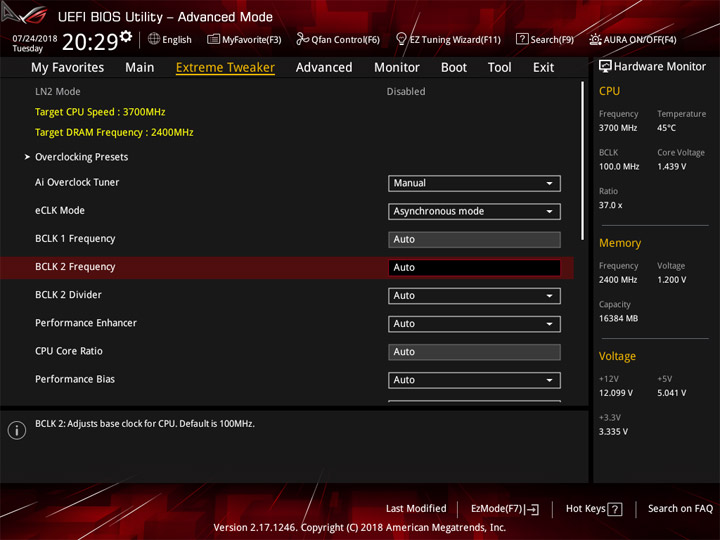
Task: Open Qfan Control fan icon
Action: click(x=302, y=39)
